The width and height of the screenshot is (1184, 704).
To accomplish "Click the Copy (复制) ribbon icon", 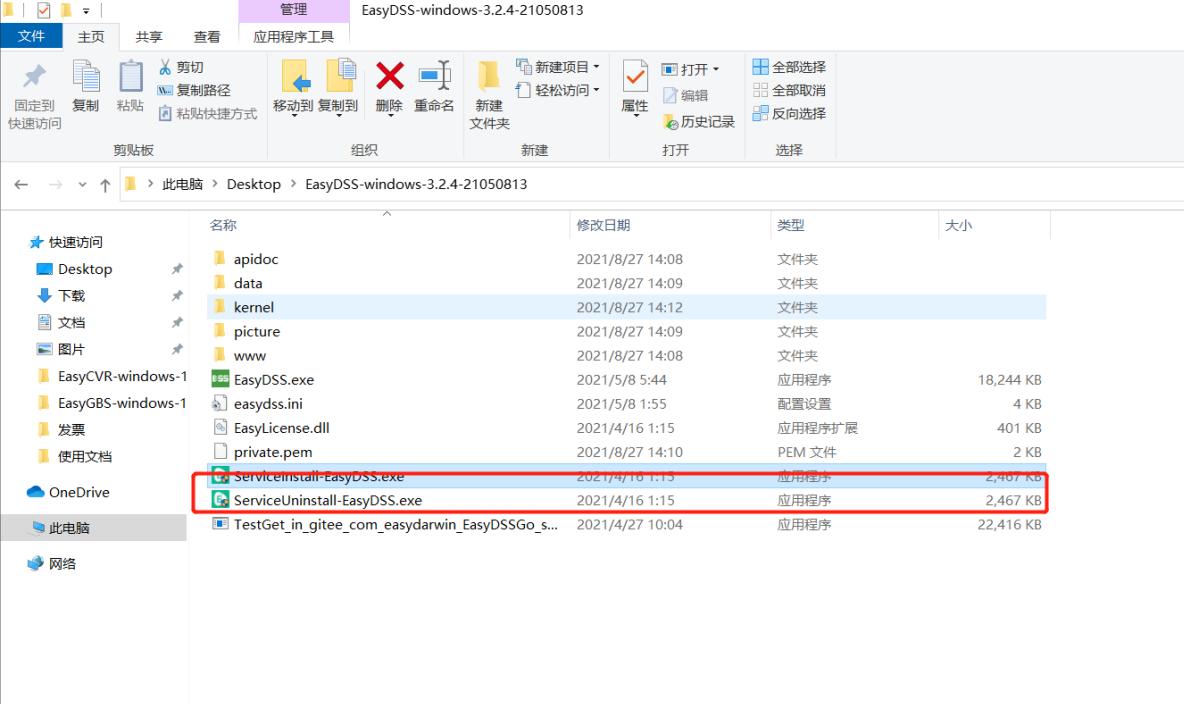I will click(x=85, y=77).
